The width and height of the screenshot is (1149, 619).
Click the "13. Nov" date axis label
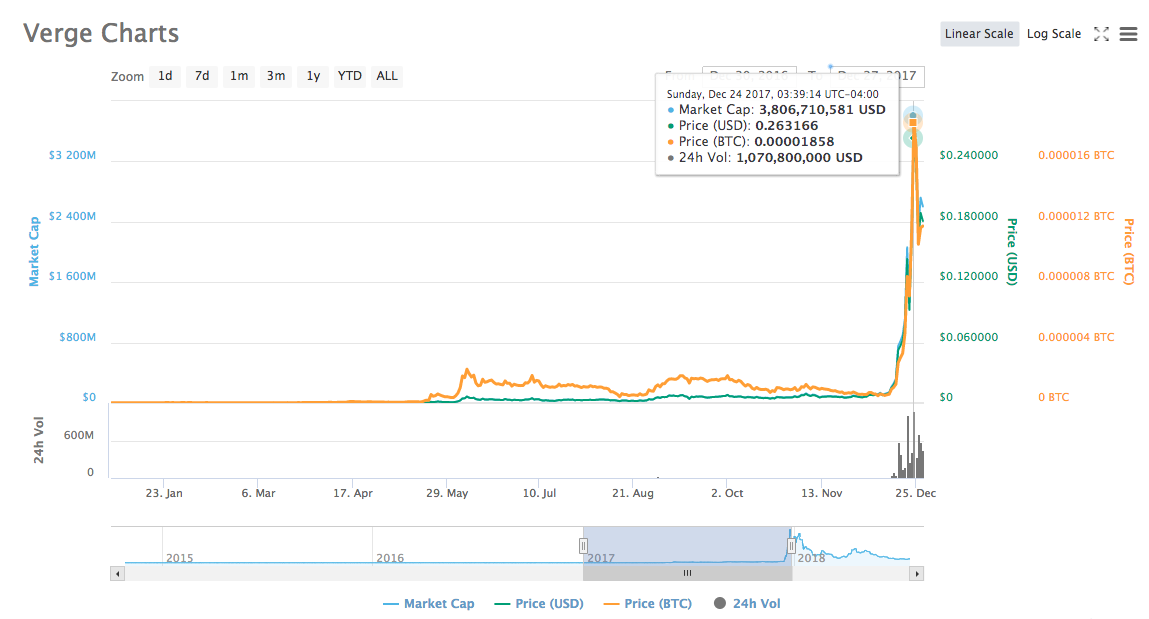821,493
